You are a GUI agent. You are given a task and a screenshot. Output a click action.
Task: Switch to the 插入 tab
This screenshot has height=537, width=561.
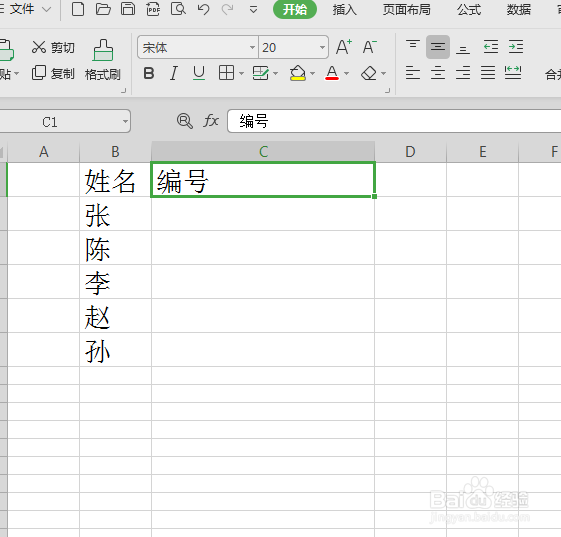point(345,10)
